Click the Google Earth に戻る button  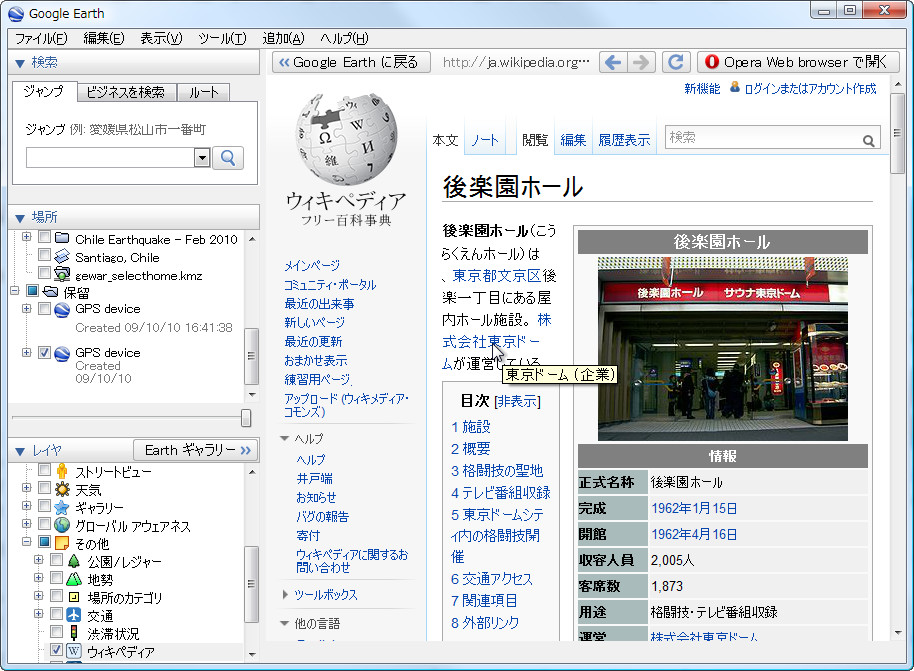click(x=353, y=61)
